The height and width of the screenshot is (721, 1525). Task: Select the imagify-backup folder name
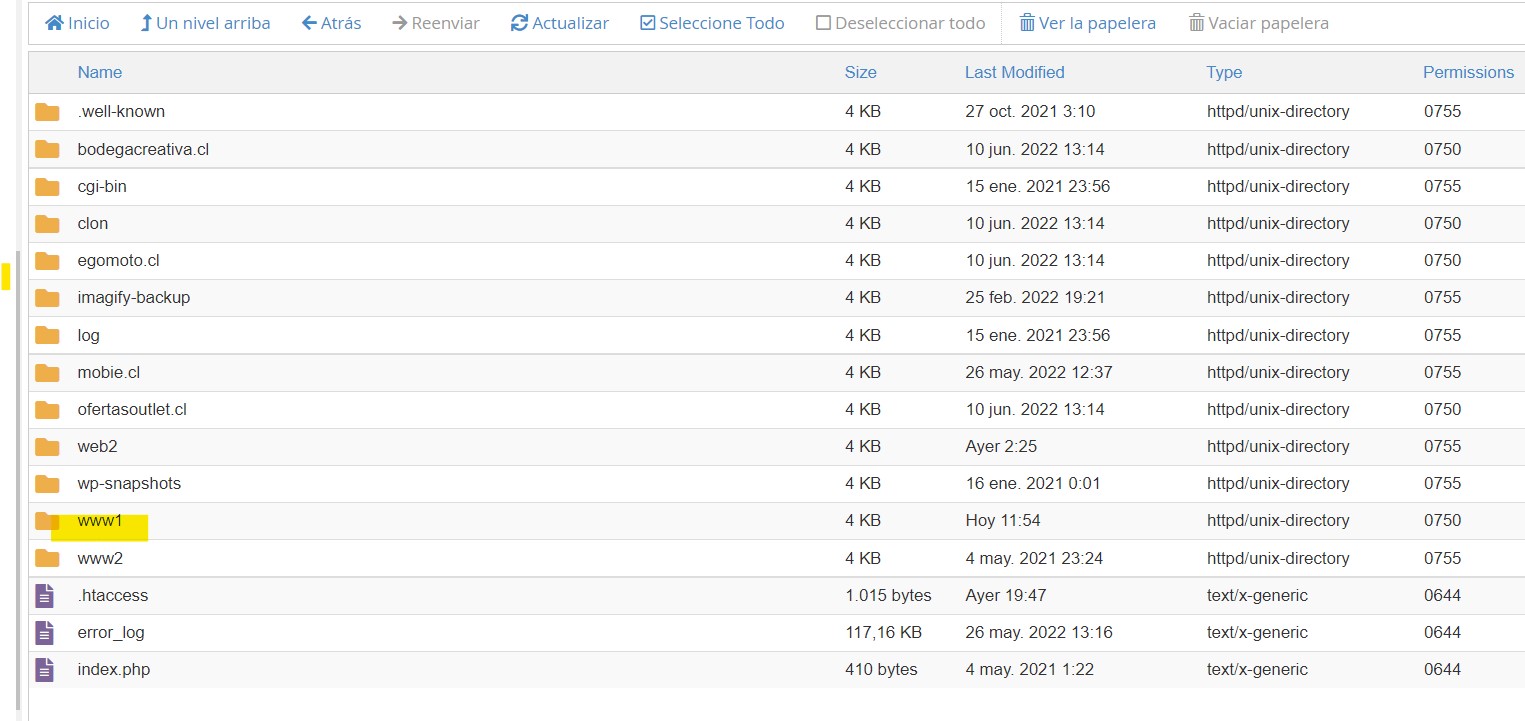click(x=134, y=297)
